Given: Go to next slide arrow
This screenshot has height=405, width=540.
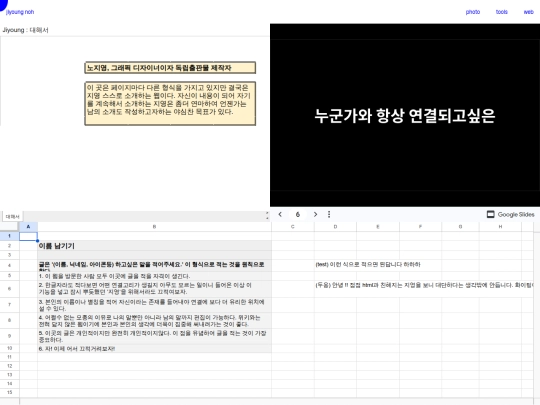Looking at the screenshot, I should [x=315, y=214].
